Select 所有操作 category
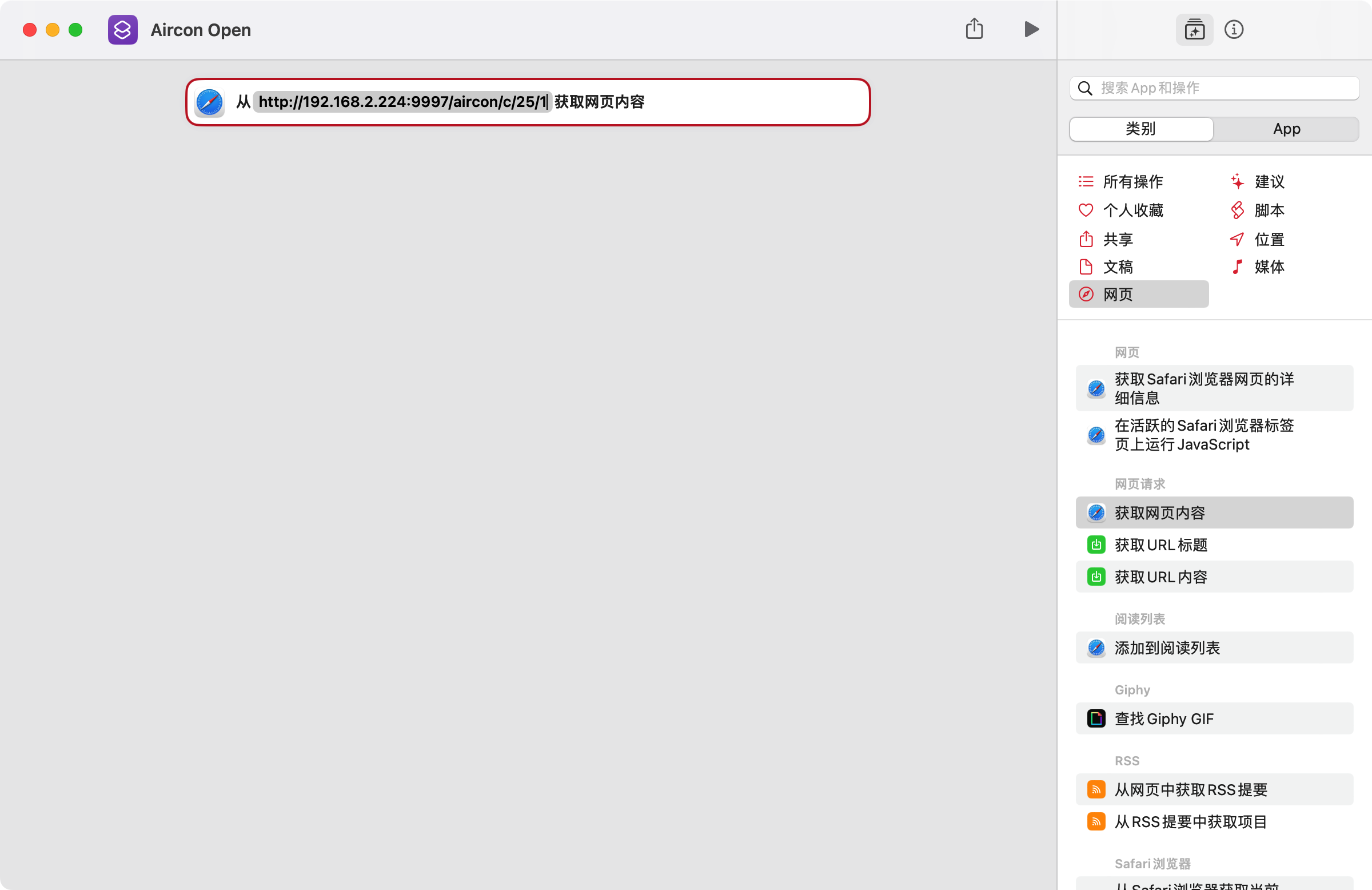1372x890 pixels. tap(1132, 182)
